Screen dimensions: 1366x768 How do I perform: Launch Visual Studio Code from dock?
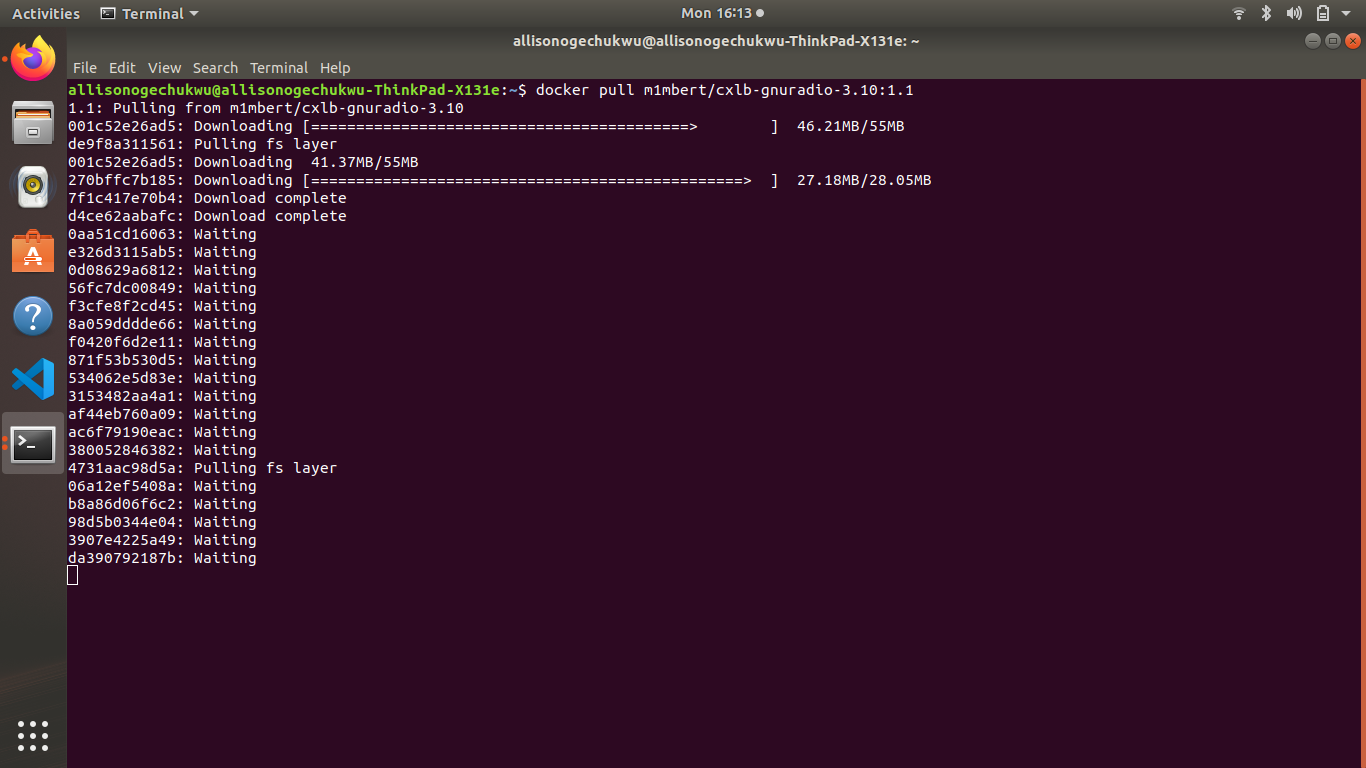33,379
